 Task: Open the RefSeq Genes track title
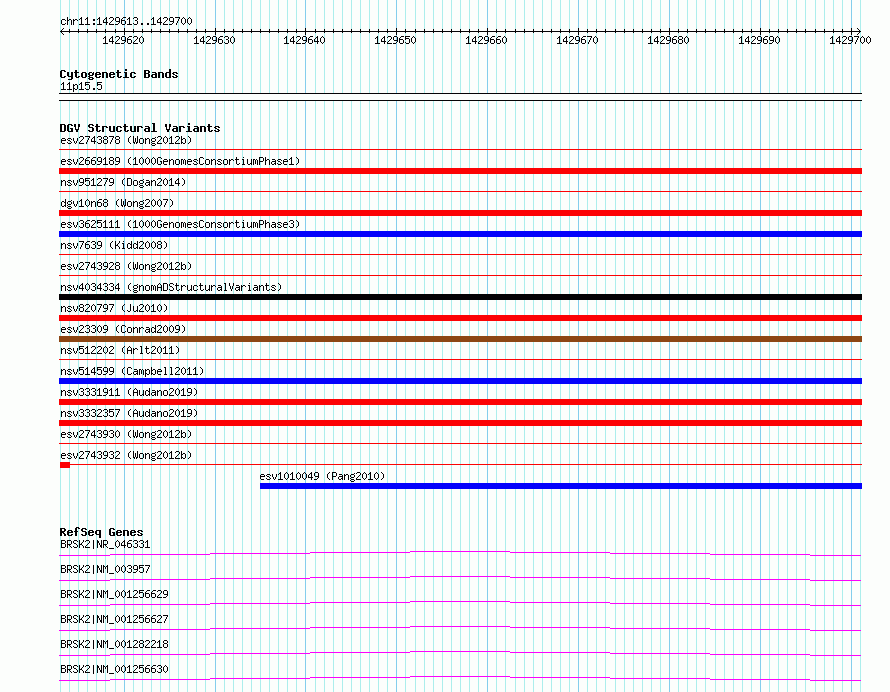pos(101,532)
